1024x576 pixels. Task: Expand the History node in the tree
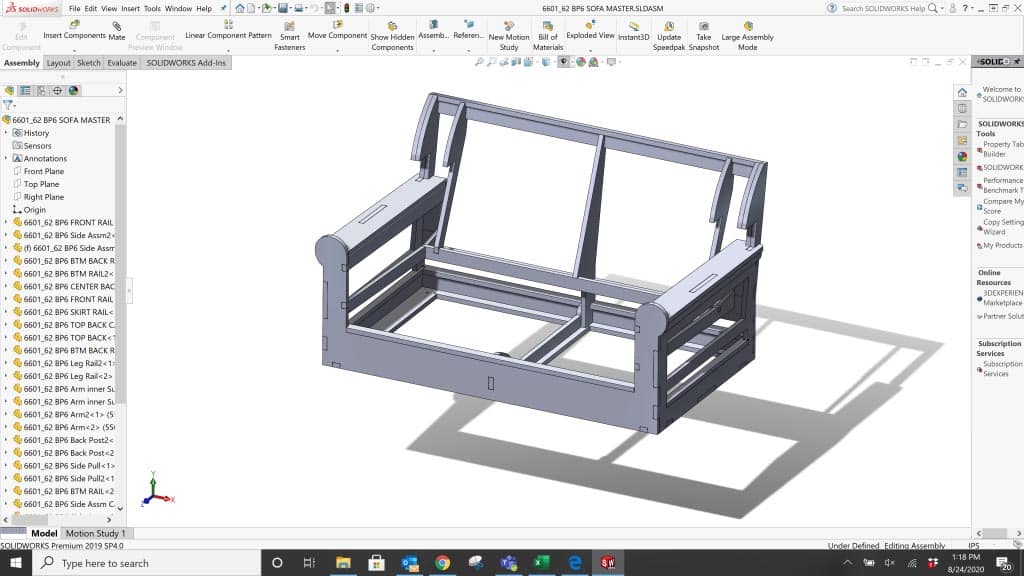click(6, 133)
